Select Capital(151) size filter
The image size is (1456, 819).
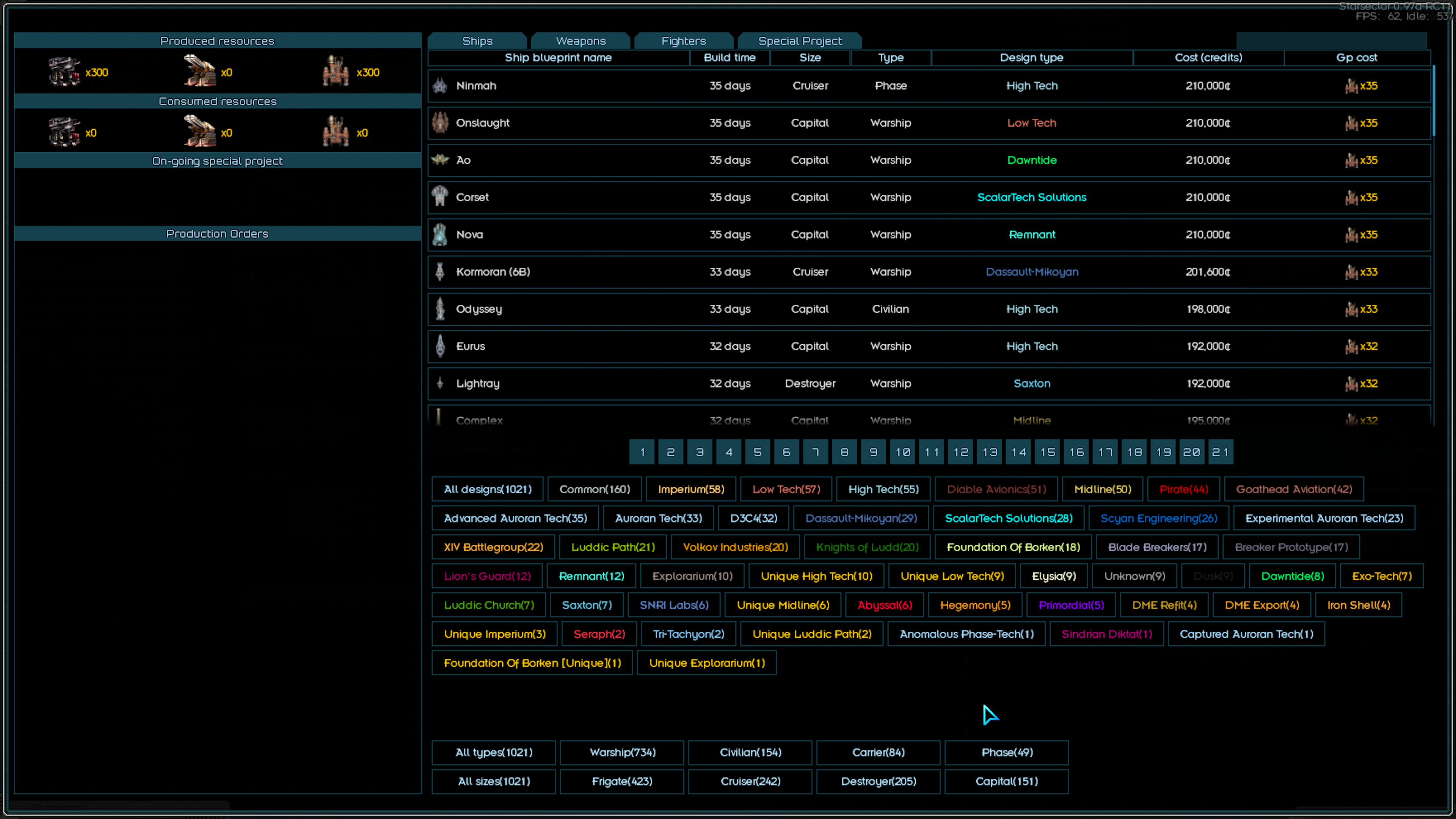point(1006,781)
